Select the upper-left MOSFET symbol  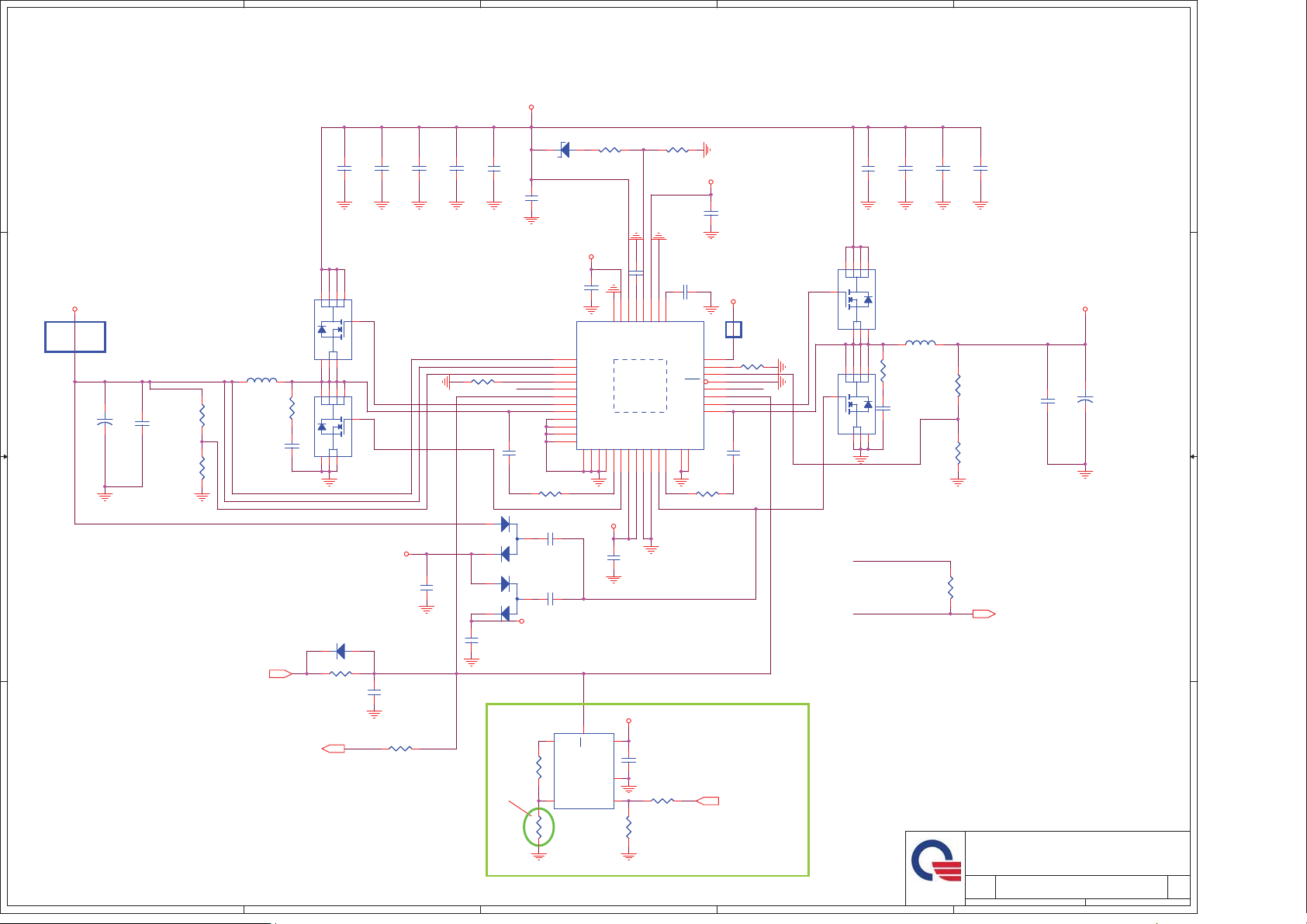tap(333, 330)
